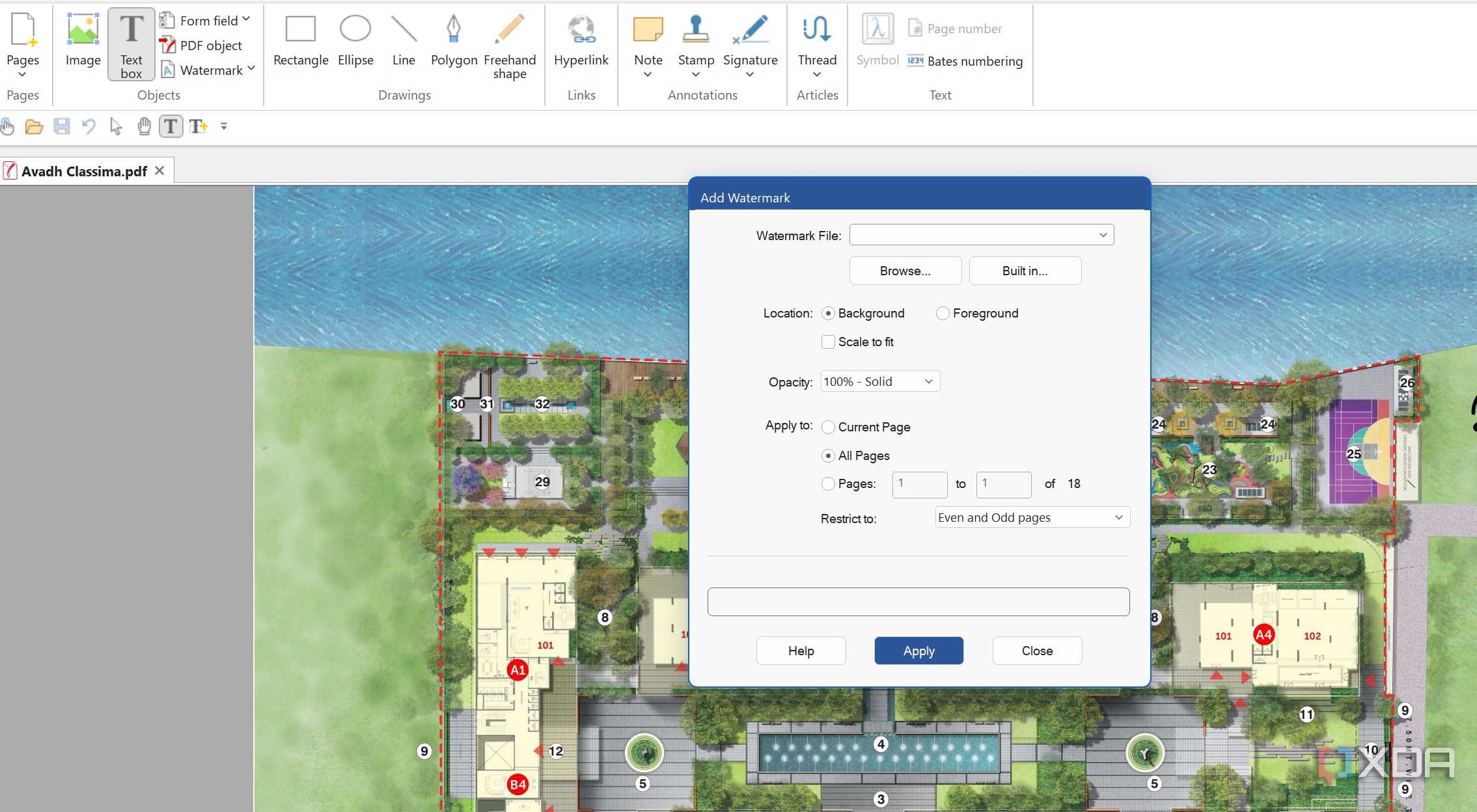1477x812 pixels.
Task: Select the Polygon drawing tool
Action: coord(454,42)
